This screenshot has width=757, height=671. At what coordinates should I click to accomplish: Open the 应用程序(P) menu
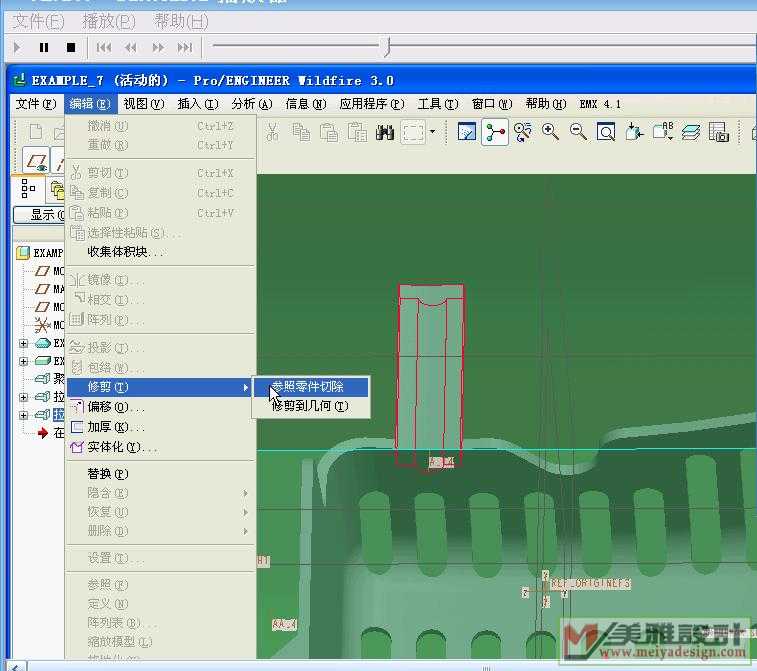point(372,104)
